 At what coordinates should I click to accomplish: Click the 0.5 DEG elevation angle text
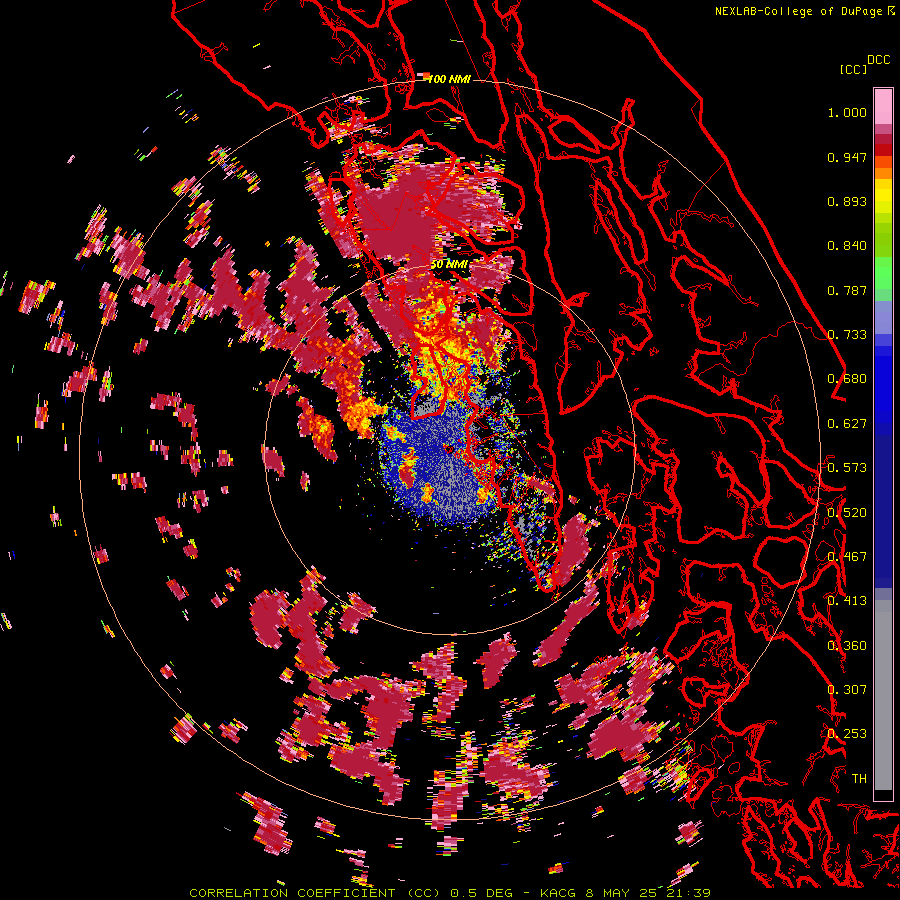(x=483, y=893)
